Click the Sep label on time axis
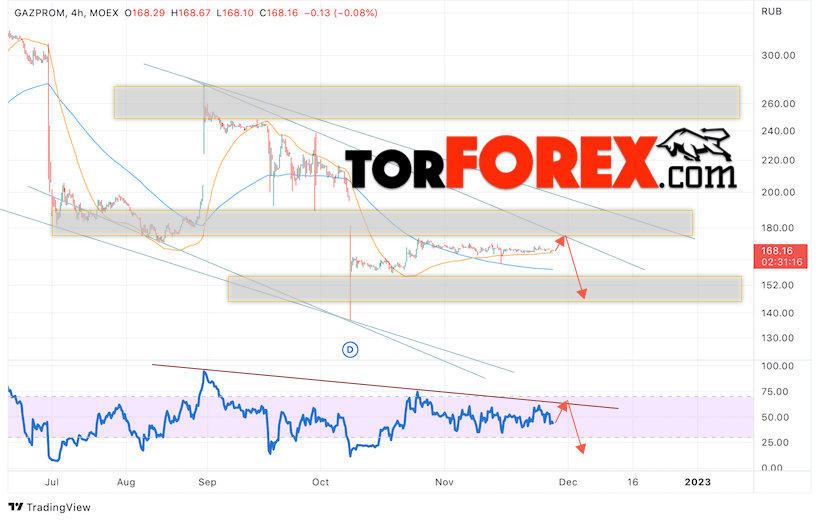819x521 pixels. coord(207,482)
